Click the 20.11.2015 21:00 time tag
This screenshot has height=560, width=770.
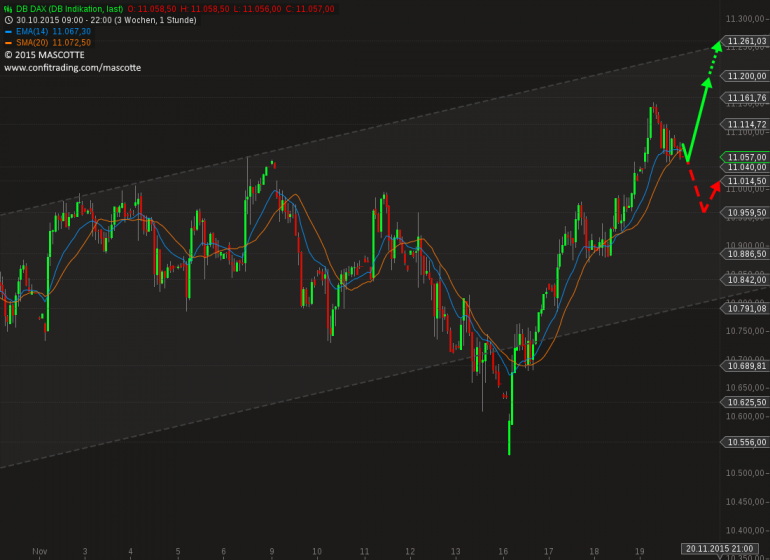[x=719, y=549]
